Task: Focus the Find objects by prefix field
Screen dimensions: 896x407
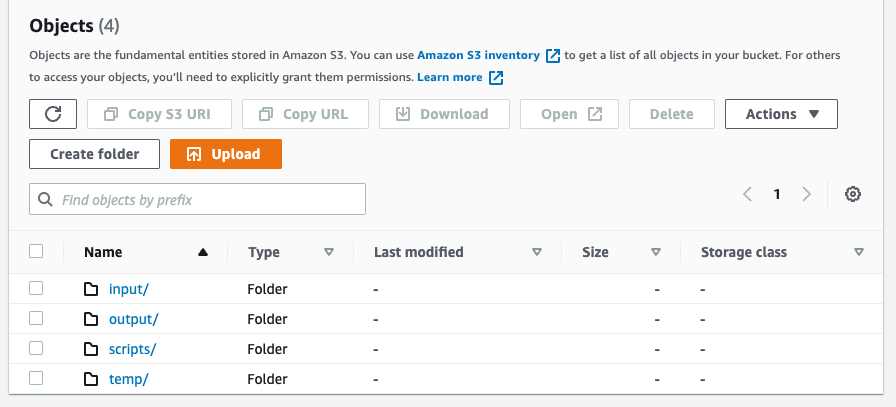Action: pos(198,199)
